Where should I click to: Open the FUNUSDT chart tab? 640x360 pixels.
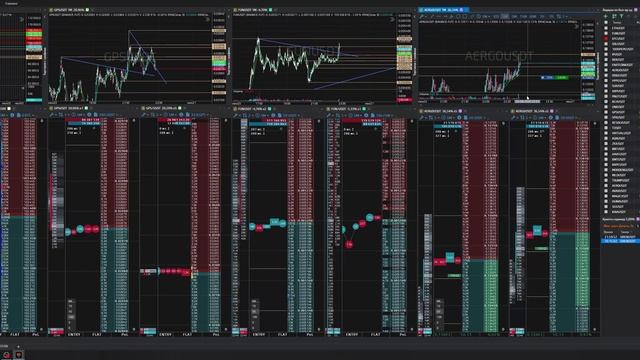pos(253,10)
